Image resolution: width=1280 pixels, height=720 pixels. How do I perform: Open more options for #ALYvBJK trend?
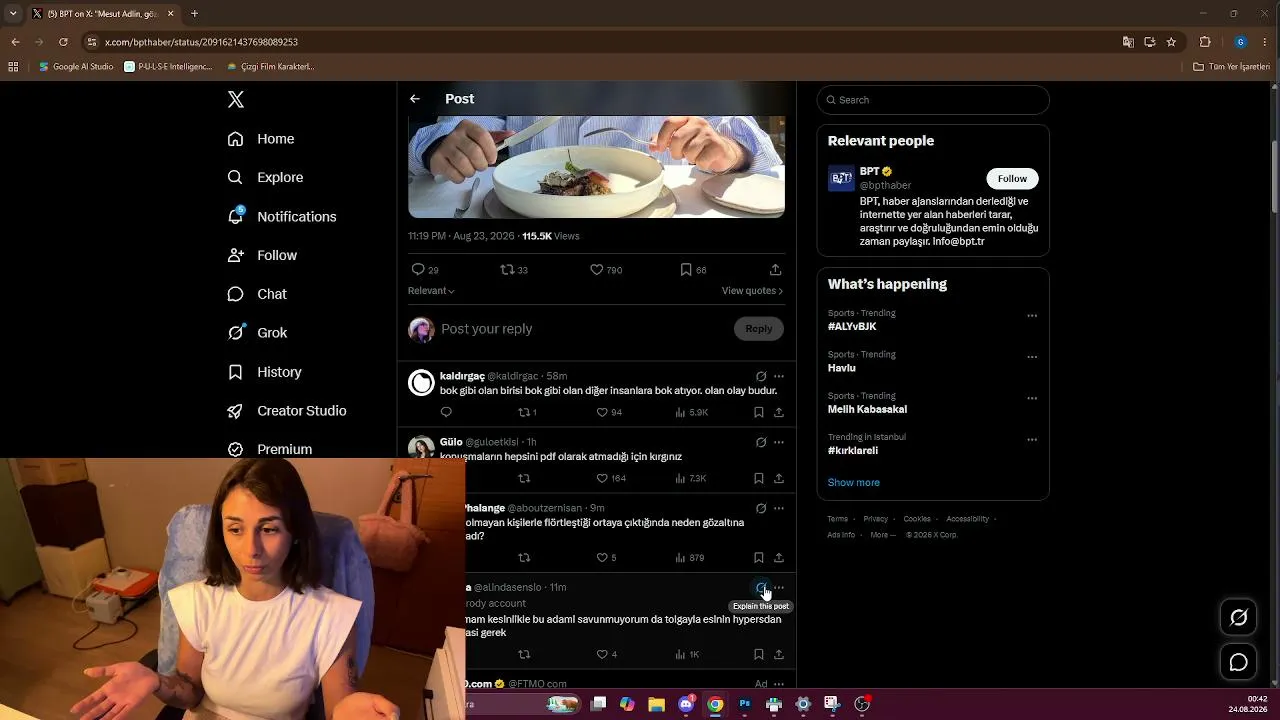(x=1032, y=316)
